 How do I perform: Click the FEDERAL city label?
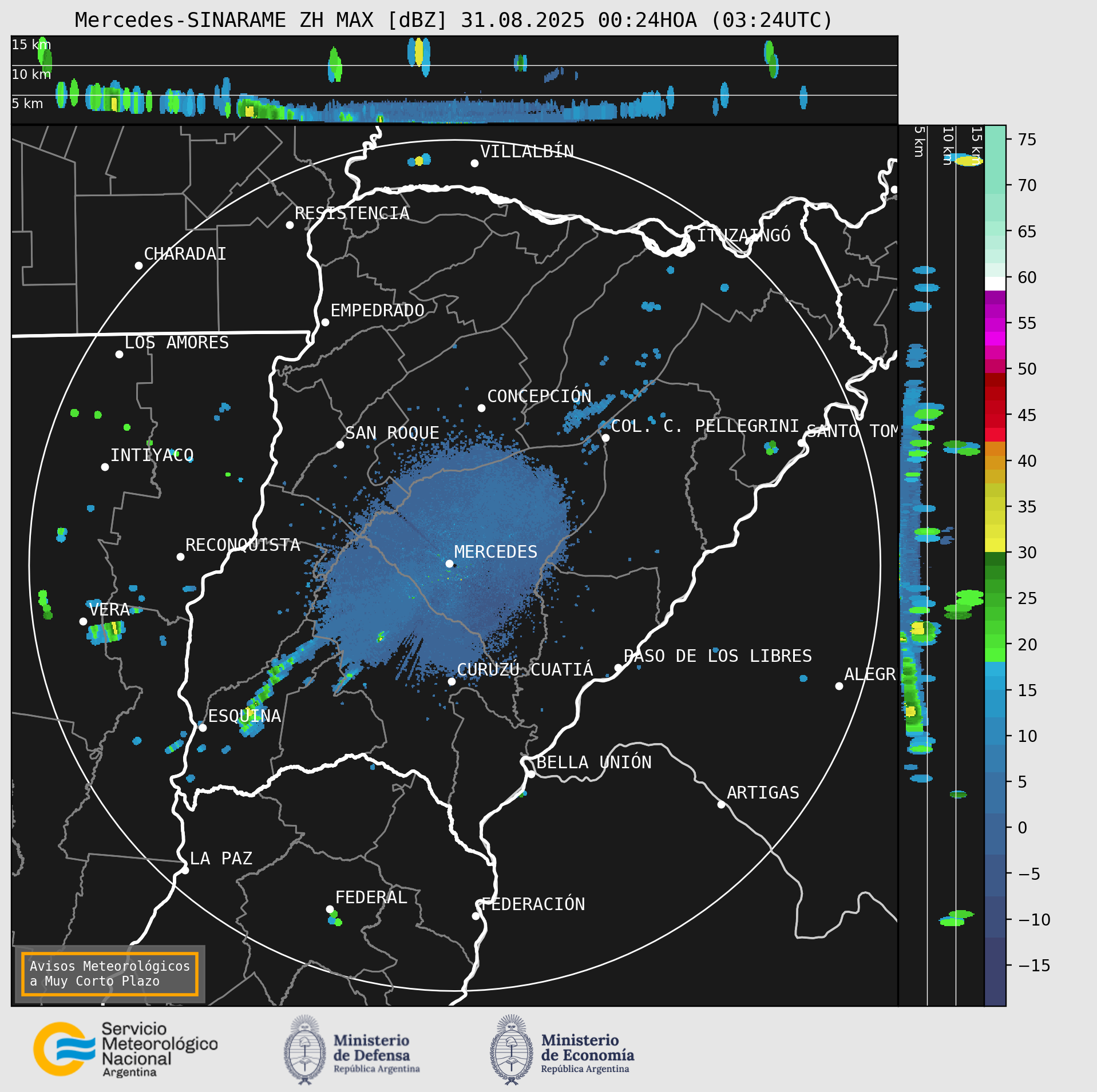tap(371, 898)
